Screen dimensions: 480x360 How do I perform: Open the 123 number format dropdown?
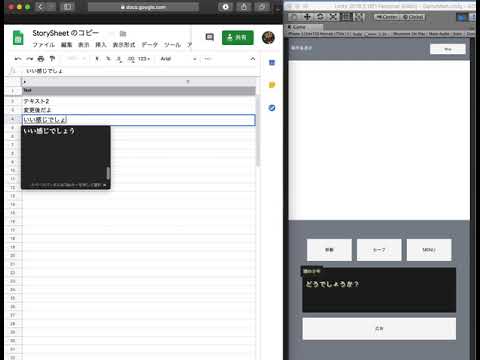[144, 59]
